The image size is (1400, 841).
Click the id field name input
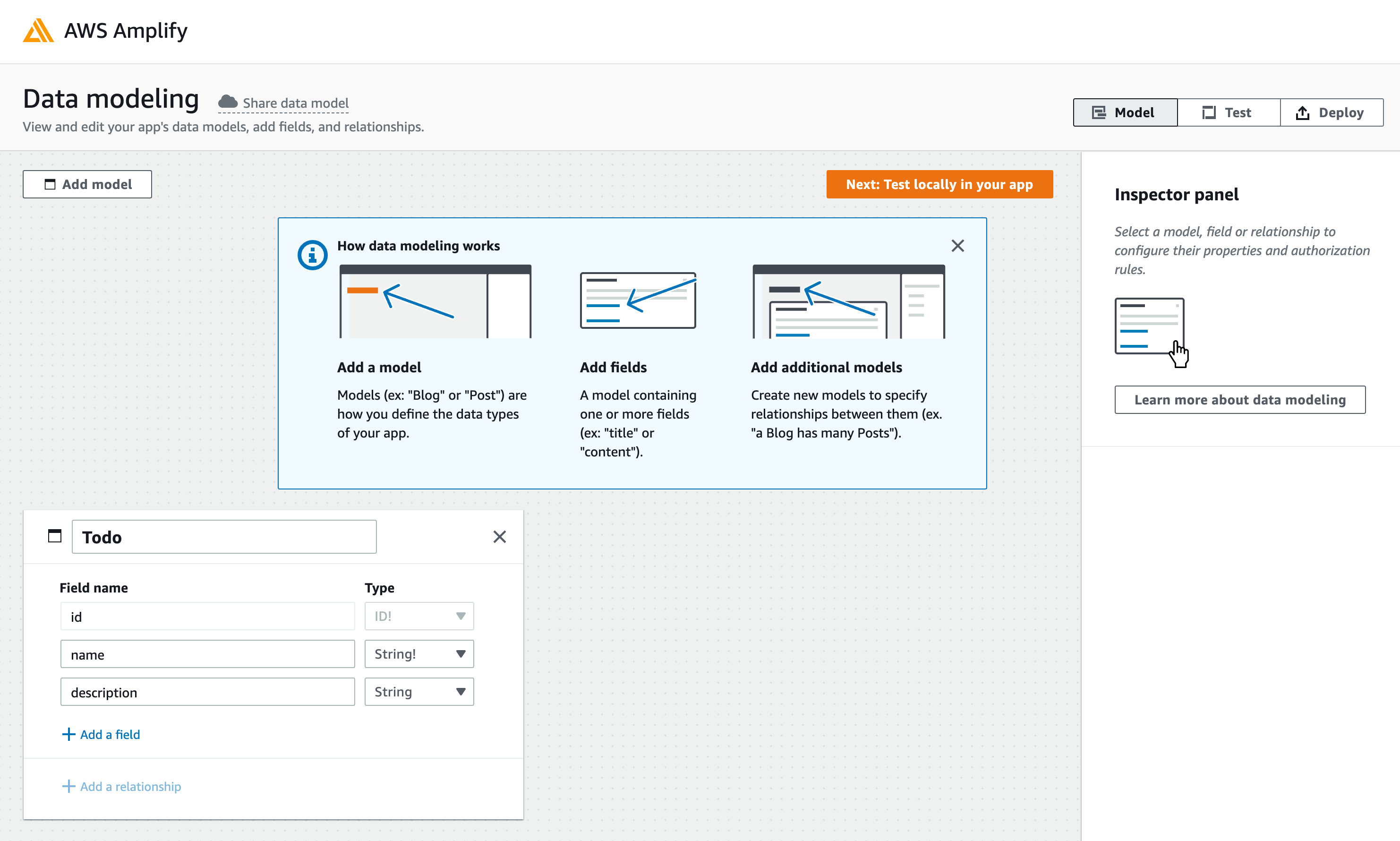click(207, 617)
